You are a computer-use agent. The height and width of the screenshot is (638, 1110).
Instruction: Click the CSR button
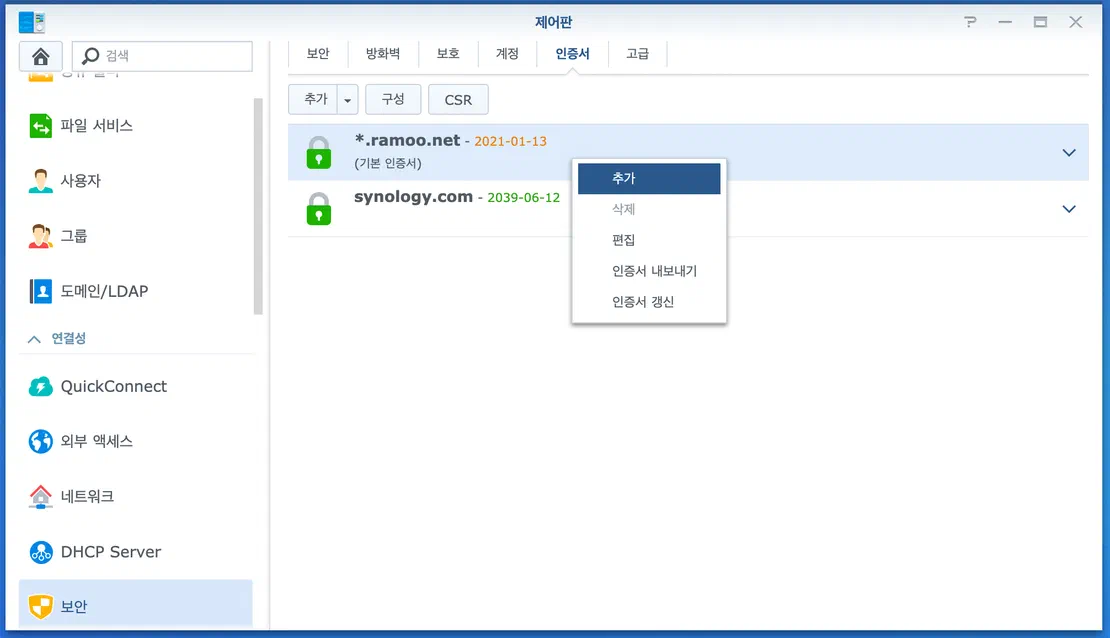coord(458,100)
